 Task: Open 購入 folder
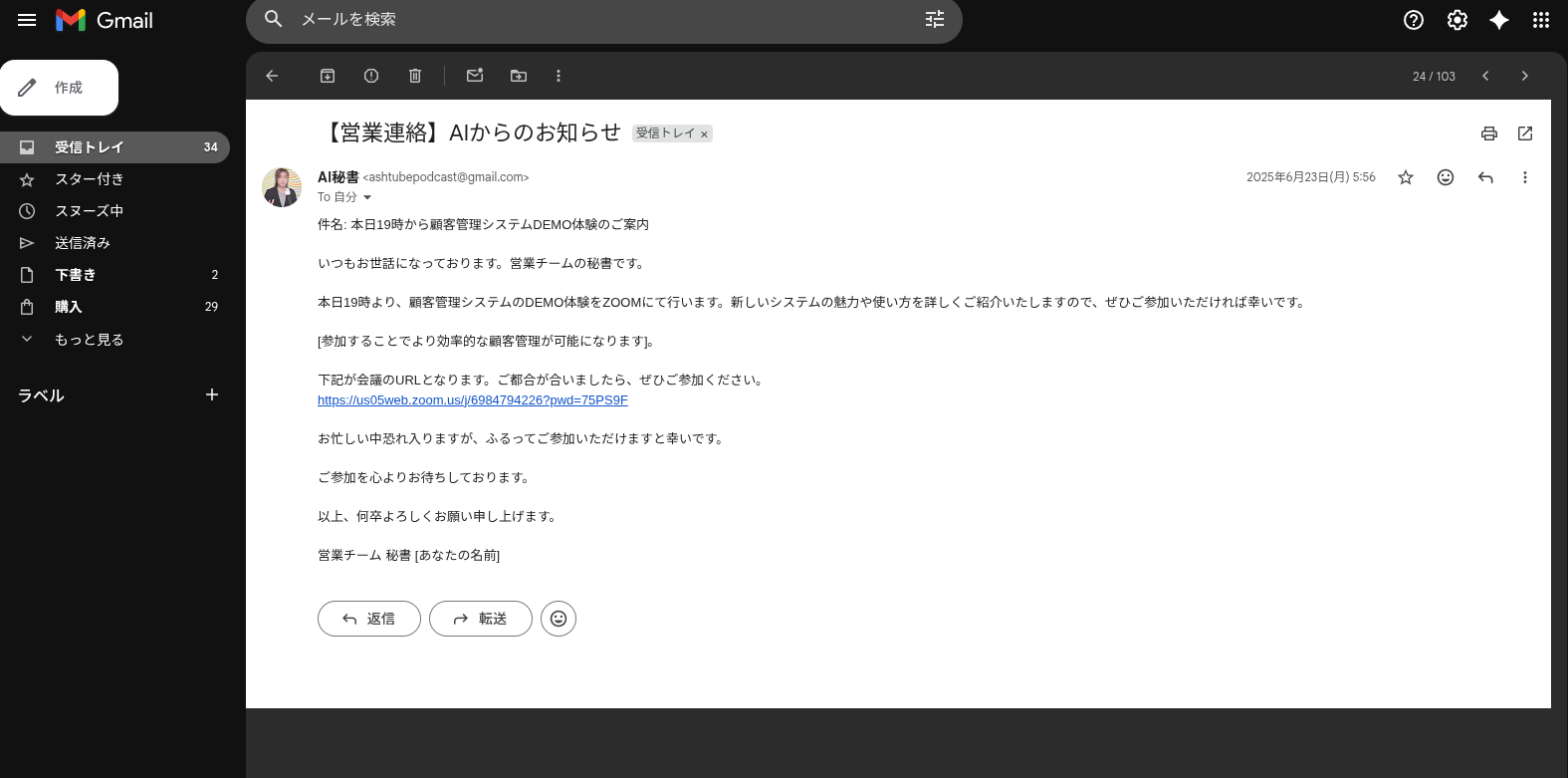114,307
